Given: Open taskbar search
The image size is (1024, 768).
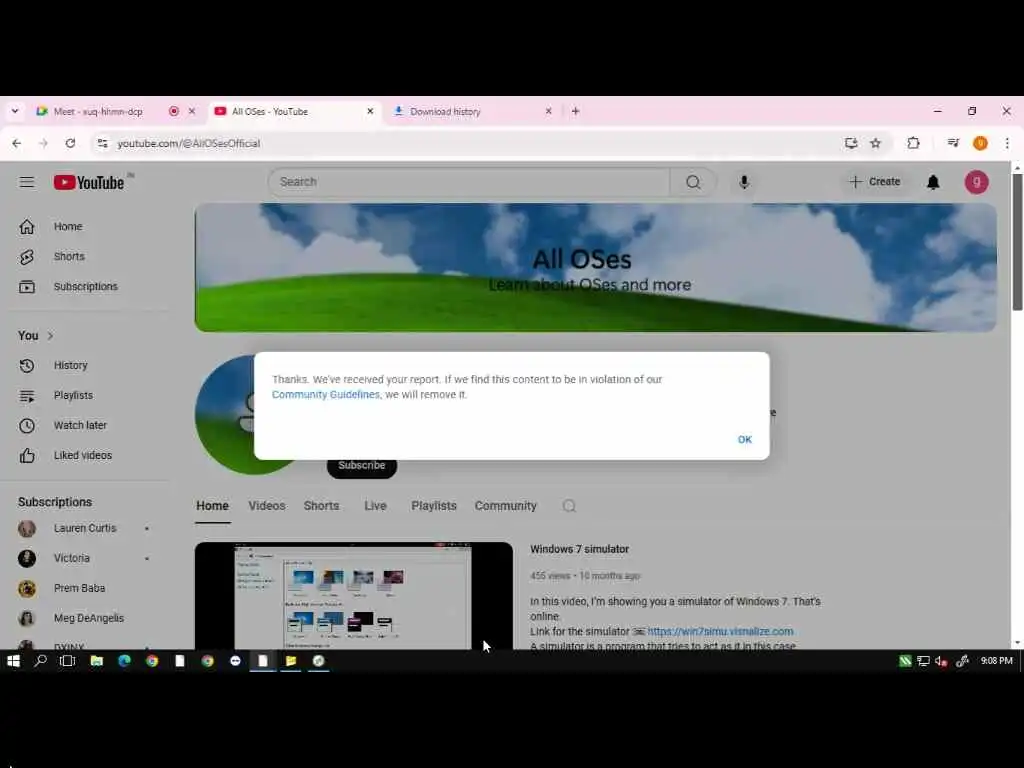Looking at the screenshot, I should 40,661.
